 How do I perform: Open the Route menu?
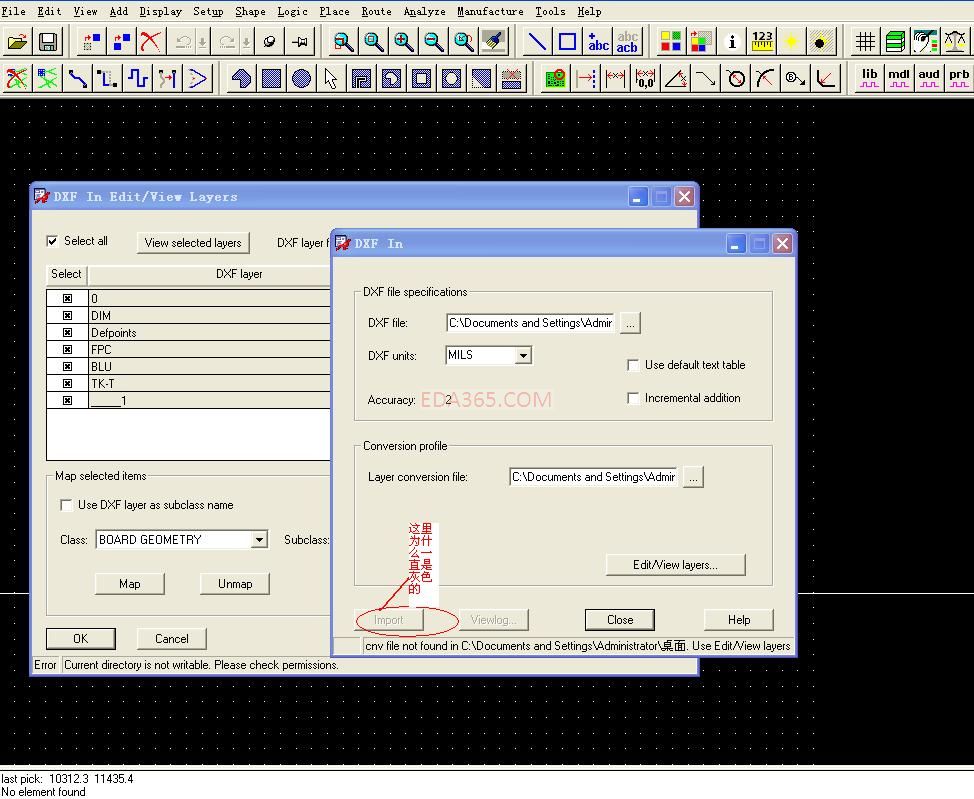376,11
